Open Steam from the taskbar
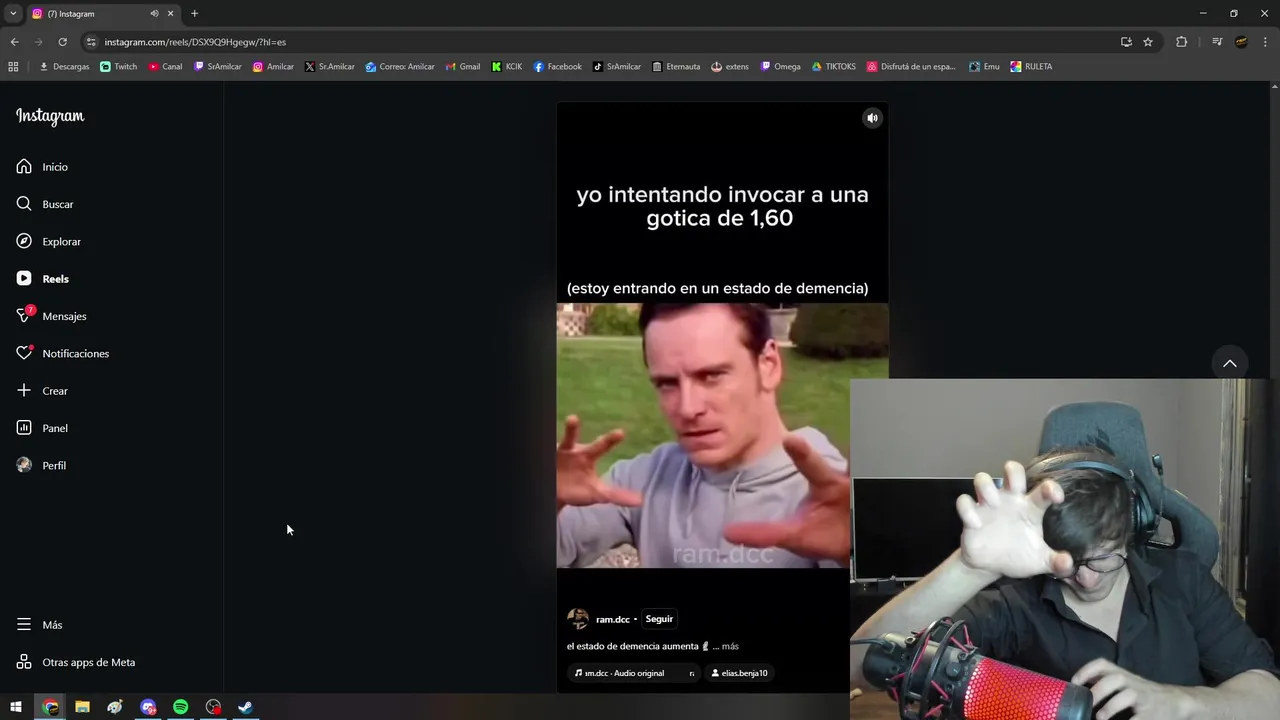 [245, 707]
